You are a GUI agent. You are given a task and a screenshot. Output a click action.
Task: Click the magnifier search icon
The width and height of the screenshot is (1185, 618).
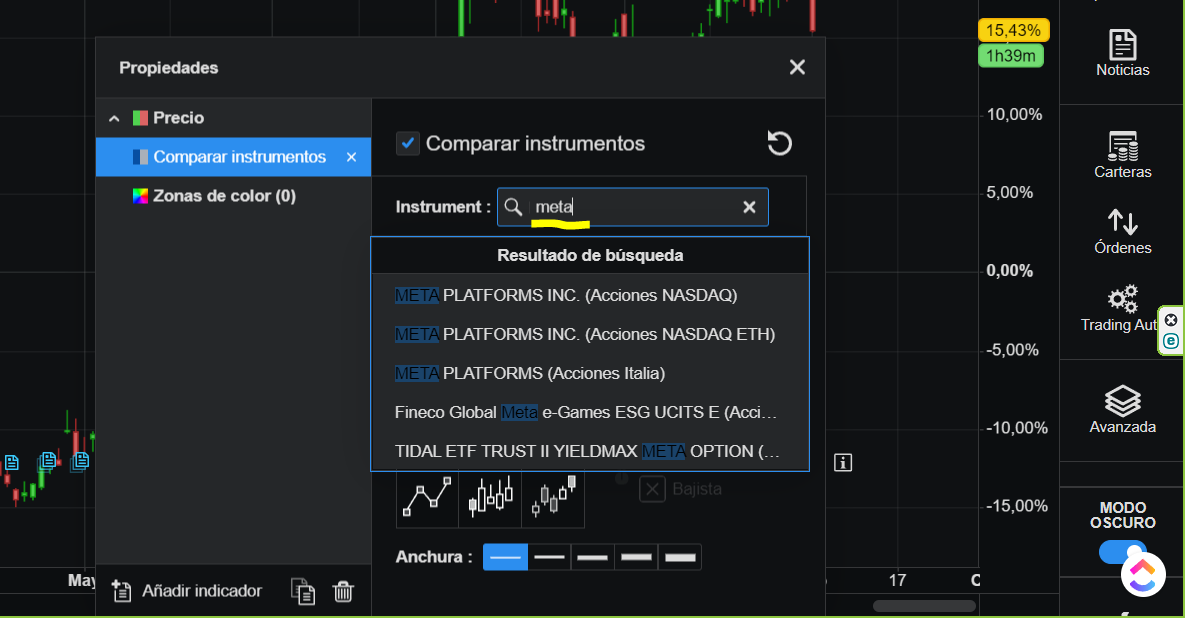pos(513,207)
